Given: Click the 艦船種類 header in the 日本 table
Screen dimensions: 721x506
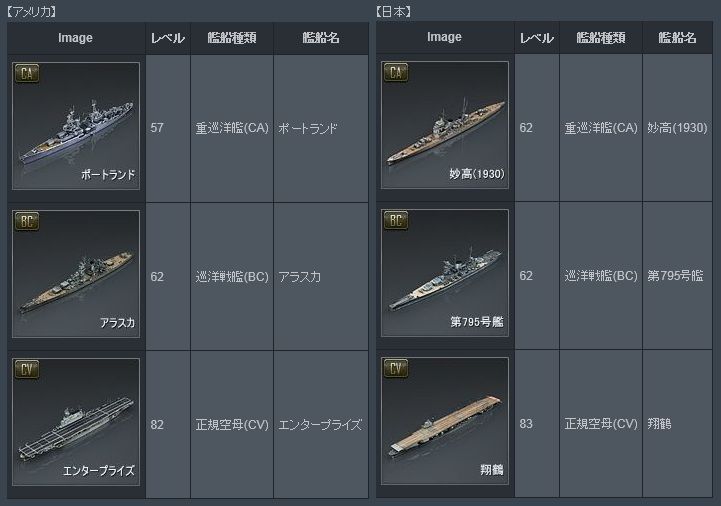Looking at the screenshot, I should (x=601, y=37).
